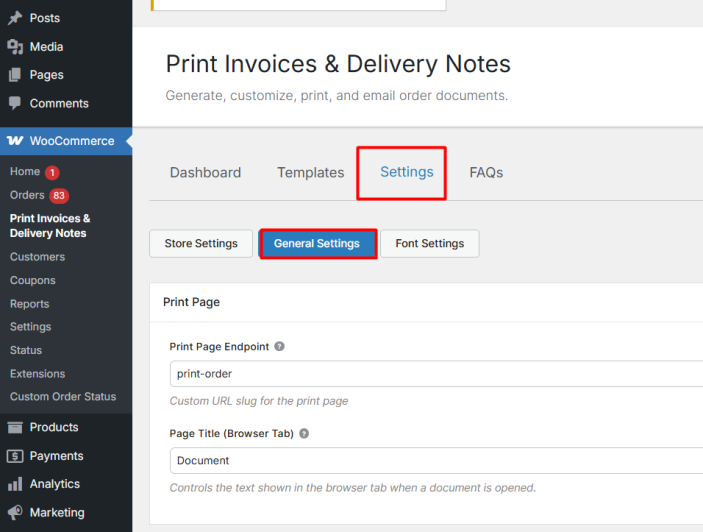Go to the FAQs tab
Image resolution: width=703 pixels, height=532 pixels.
tap(486, 173)
